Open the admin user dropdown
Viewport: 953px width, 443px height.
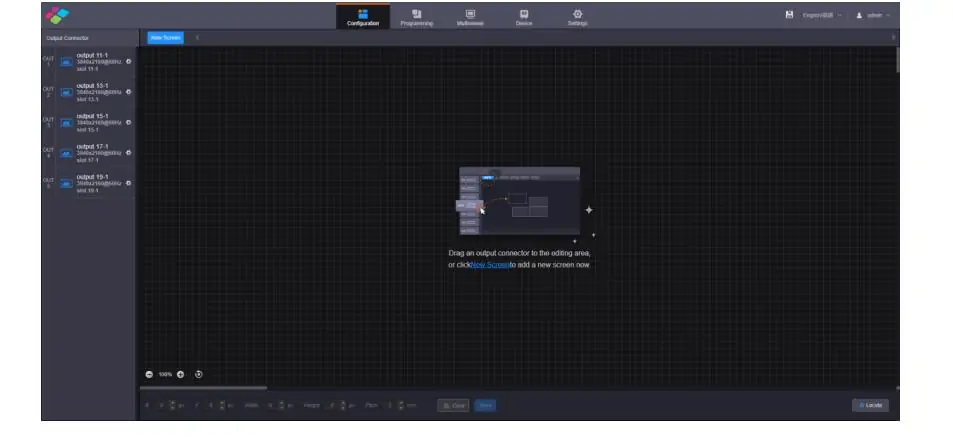click(x=873, y=15)
